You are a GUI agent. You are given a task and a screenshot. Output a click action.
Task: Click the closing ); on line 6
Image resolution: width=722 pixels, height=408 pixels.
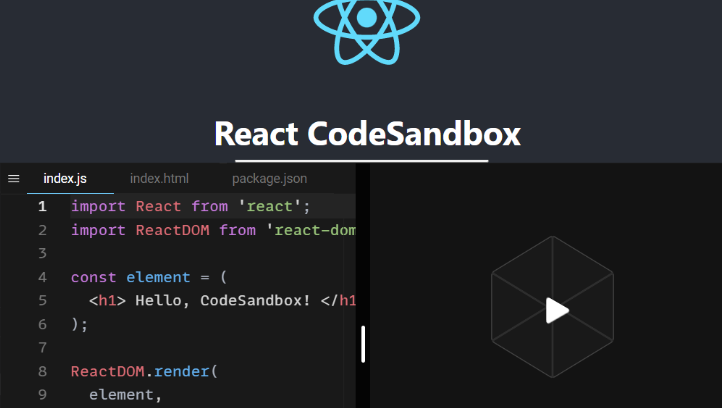coord(79,324)
